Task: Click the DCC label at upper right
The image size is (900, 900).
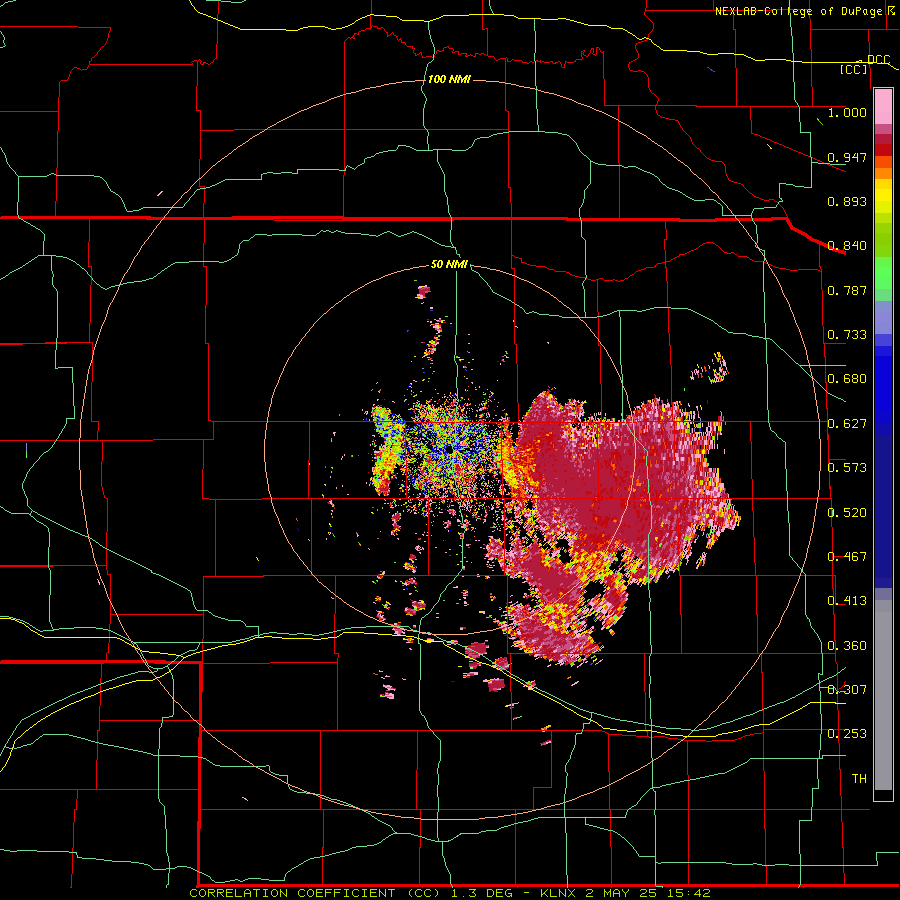Action: (878, 60)
